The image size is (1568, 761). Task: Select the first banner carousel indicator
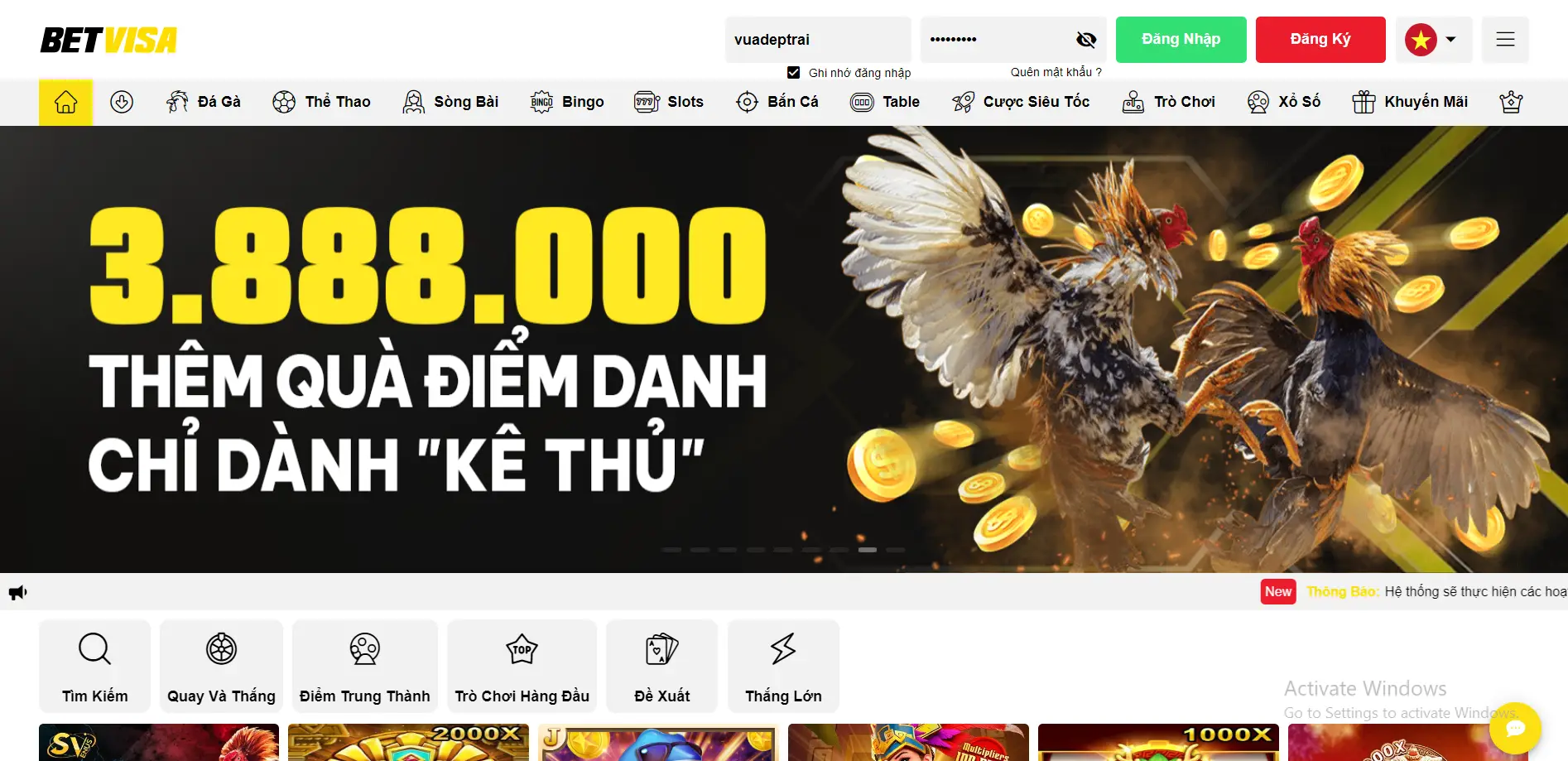tap(671, 550)
